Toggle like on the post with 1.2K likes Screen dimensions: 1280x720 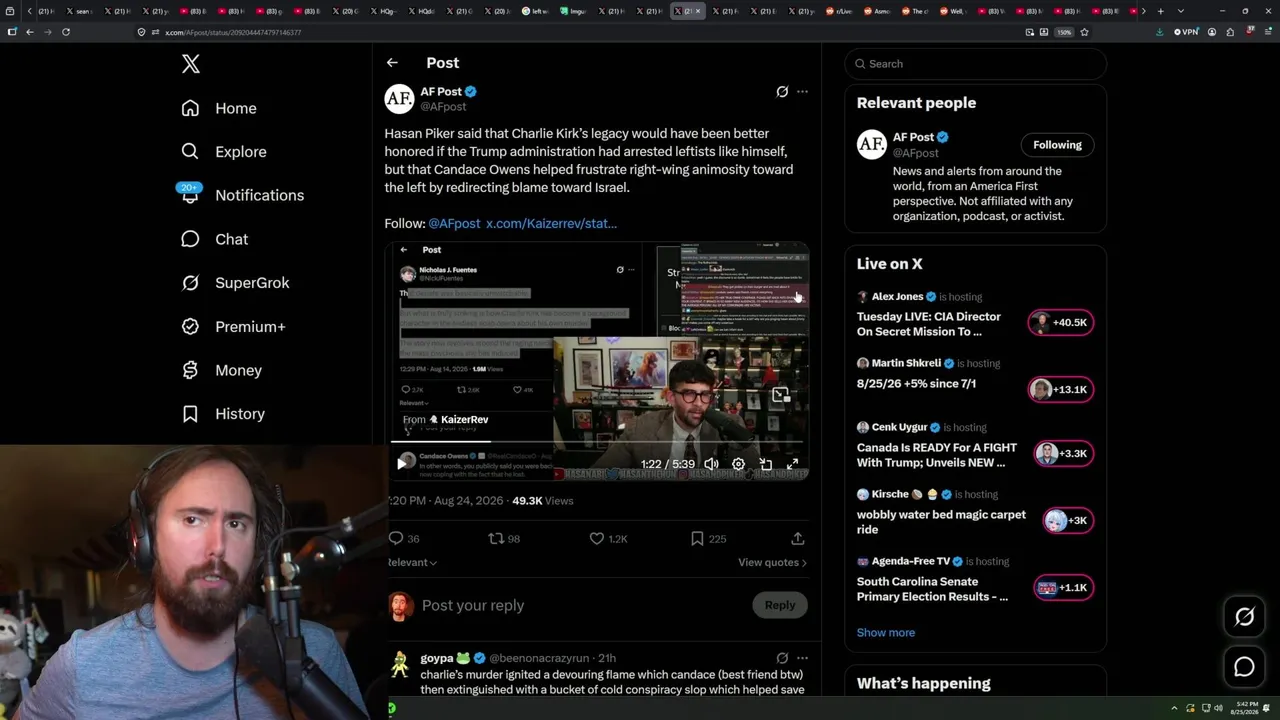click(x=608, y=539)
